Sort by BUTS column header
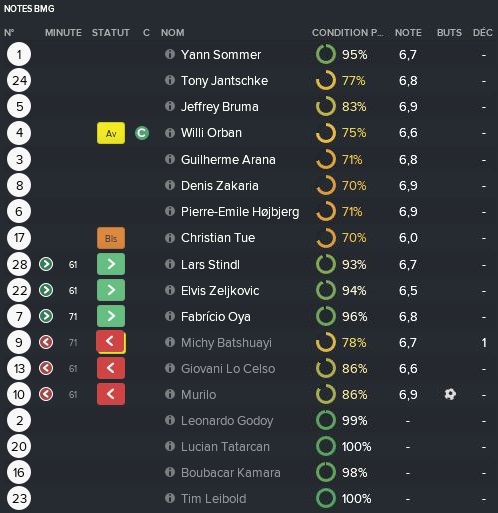The image size is (498, 513). coord(449,33)
